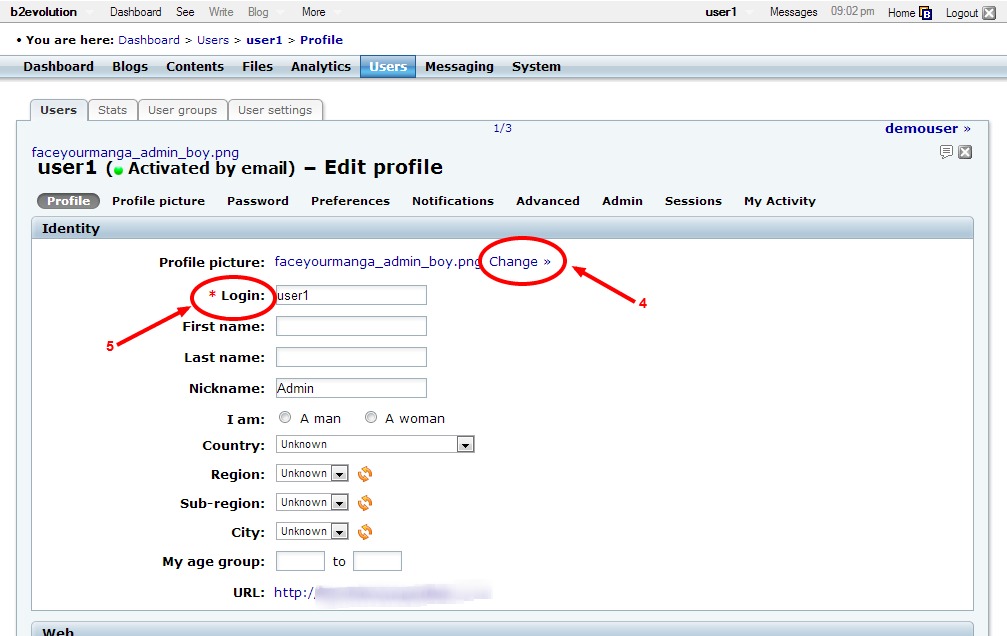Open the Dashboard item in top toolbar
Screen dimensions: 1007x636
pyautogui.click(x=136, y=12)
